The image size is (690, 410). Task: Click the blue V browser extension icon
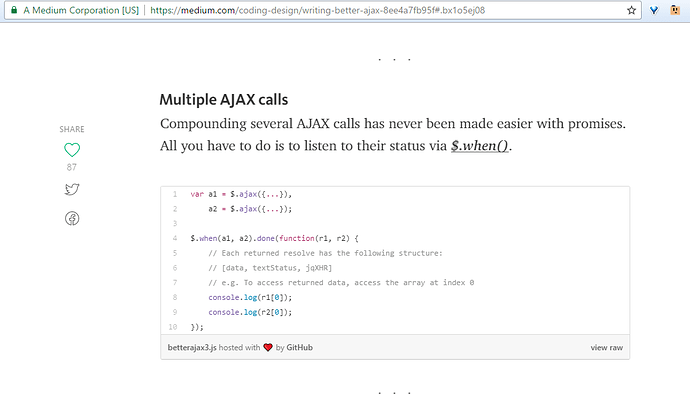[654, 10]
